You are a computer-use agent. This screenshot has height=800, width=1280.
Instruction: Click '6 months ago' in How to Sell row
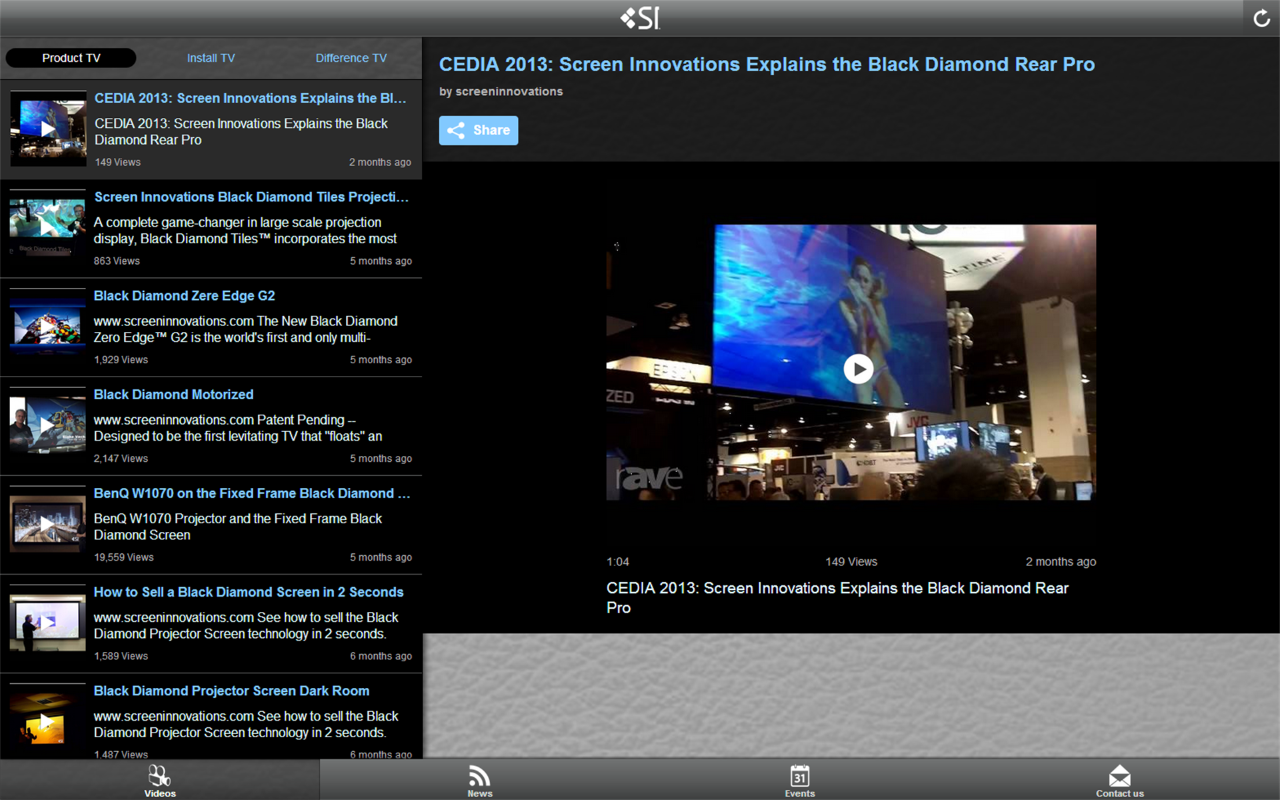click(x=381, y=657)
